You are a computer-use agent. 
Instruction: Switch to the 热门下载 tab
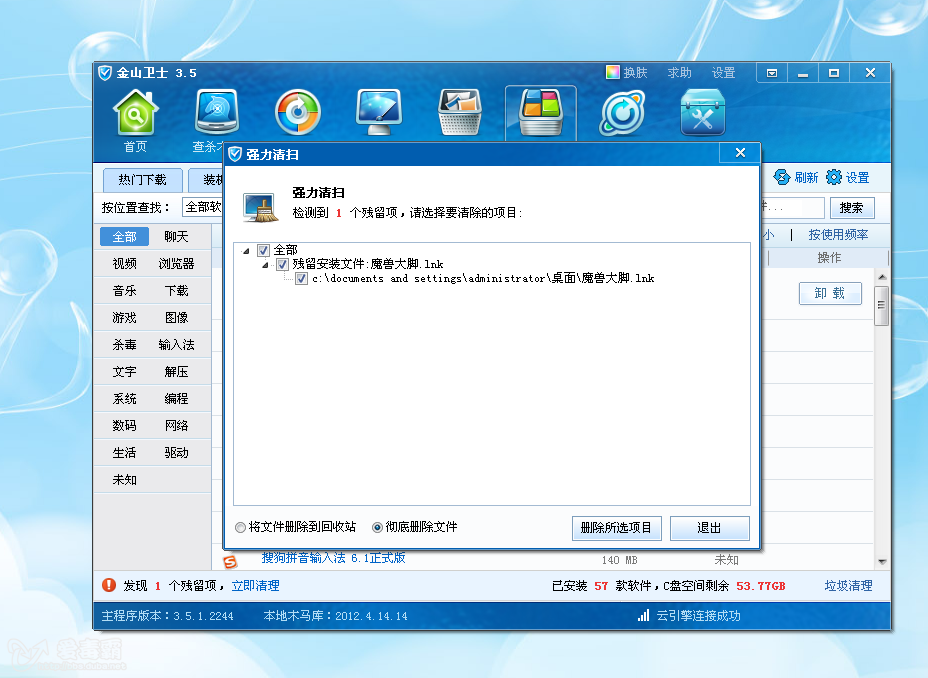(142, 179)
